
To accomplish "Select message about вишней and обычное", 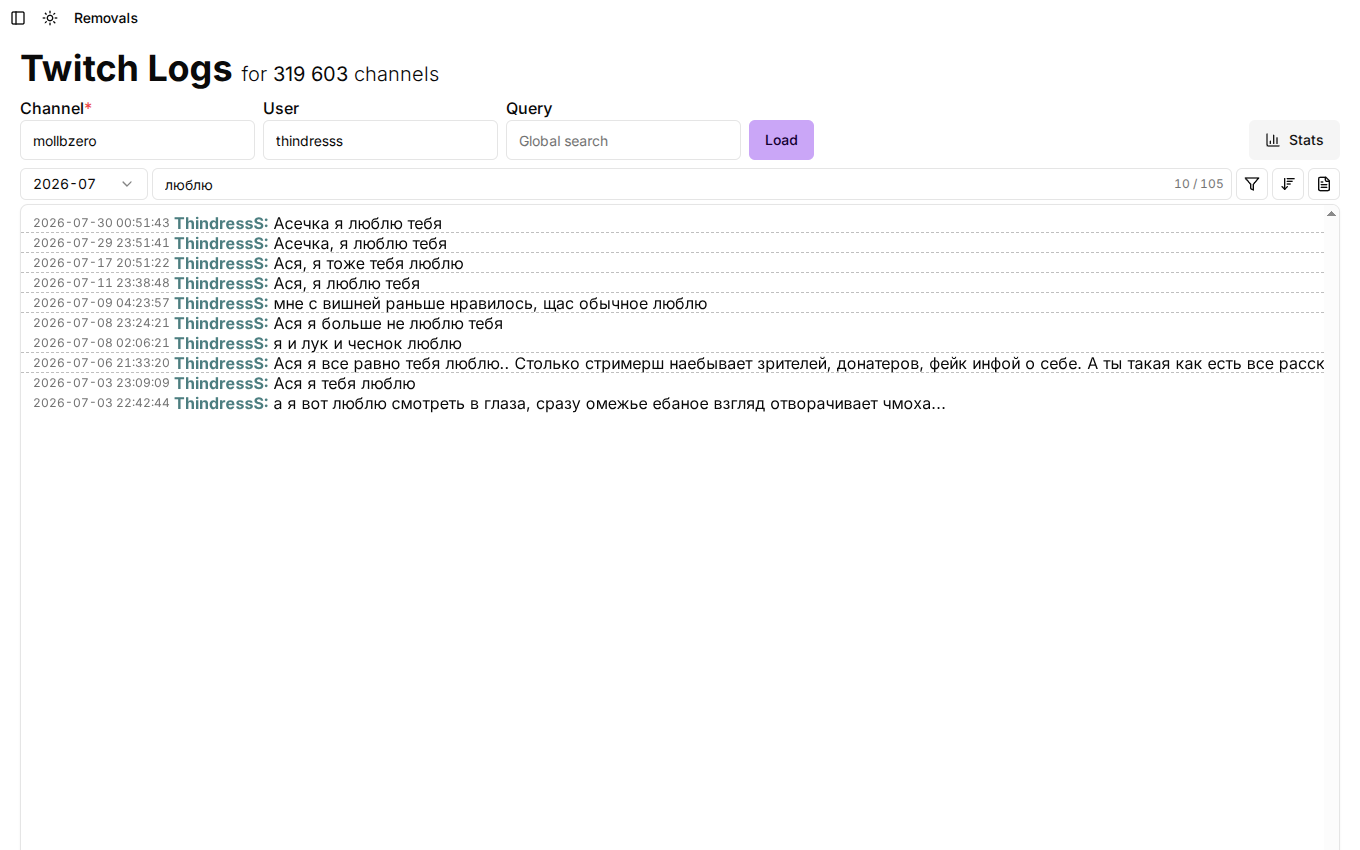I will (x=491, y=303).
